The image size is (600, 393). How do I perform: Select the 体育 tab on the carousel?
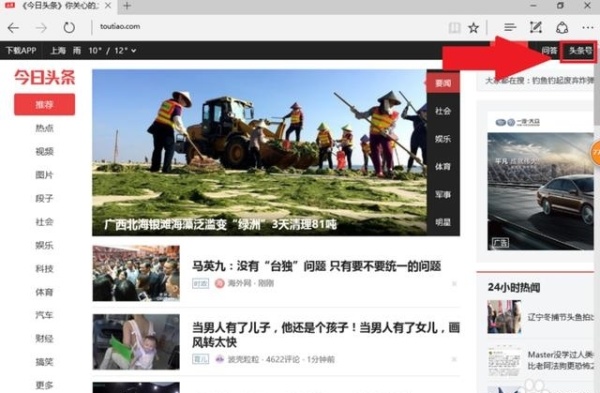coord(443,166)
